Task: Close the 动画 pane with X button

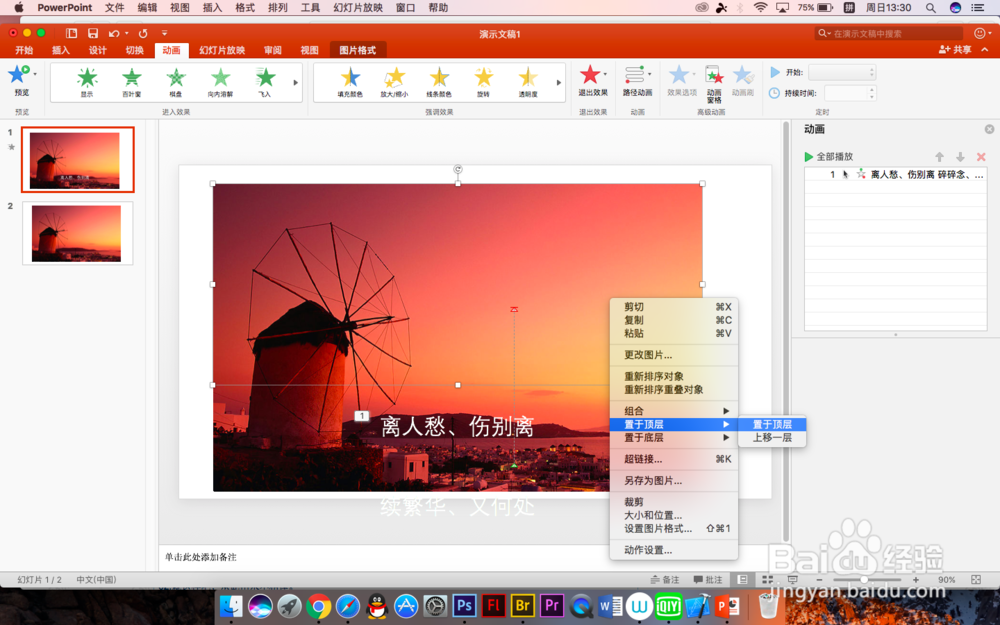Action: pyautogui.click(x=989, y=129)
